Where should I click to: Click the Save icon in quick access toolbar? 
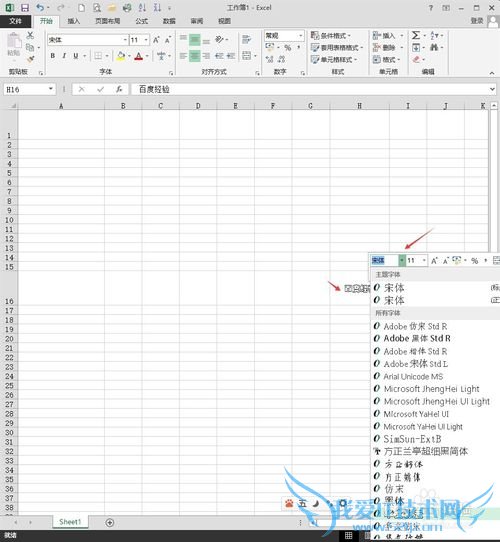[25, 7]
